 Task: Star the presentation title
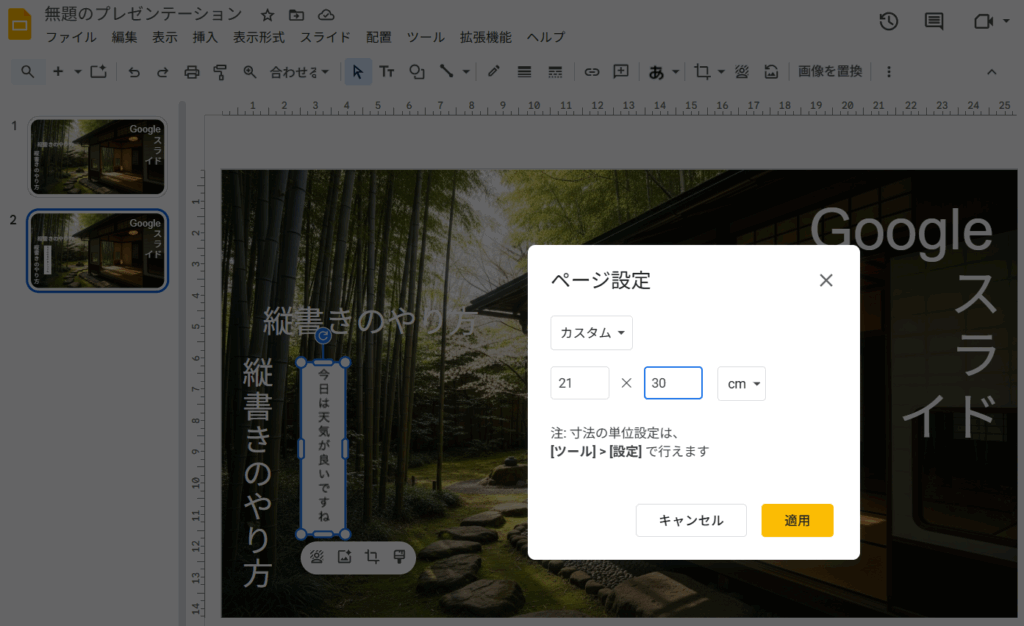[267, 15]
